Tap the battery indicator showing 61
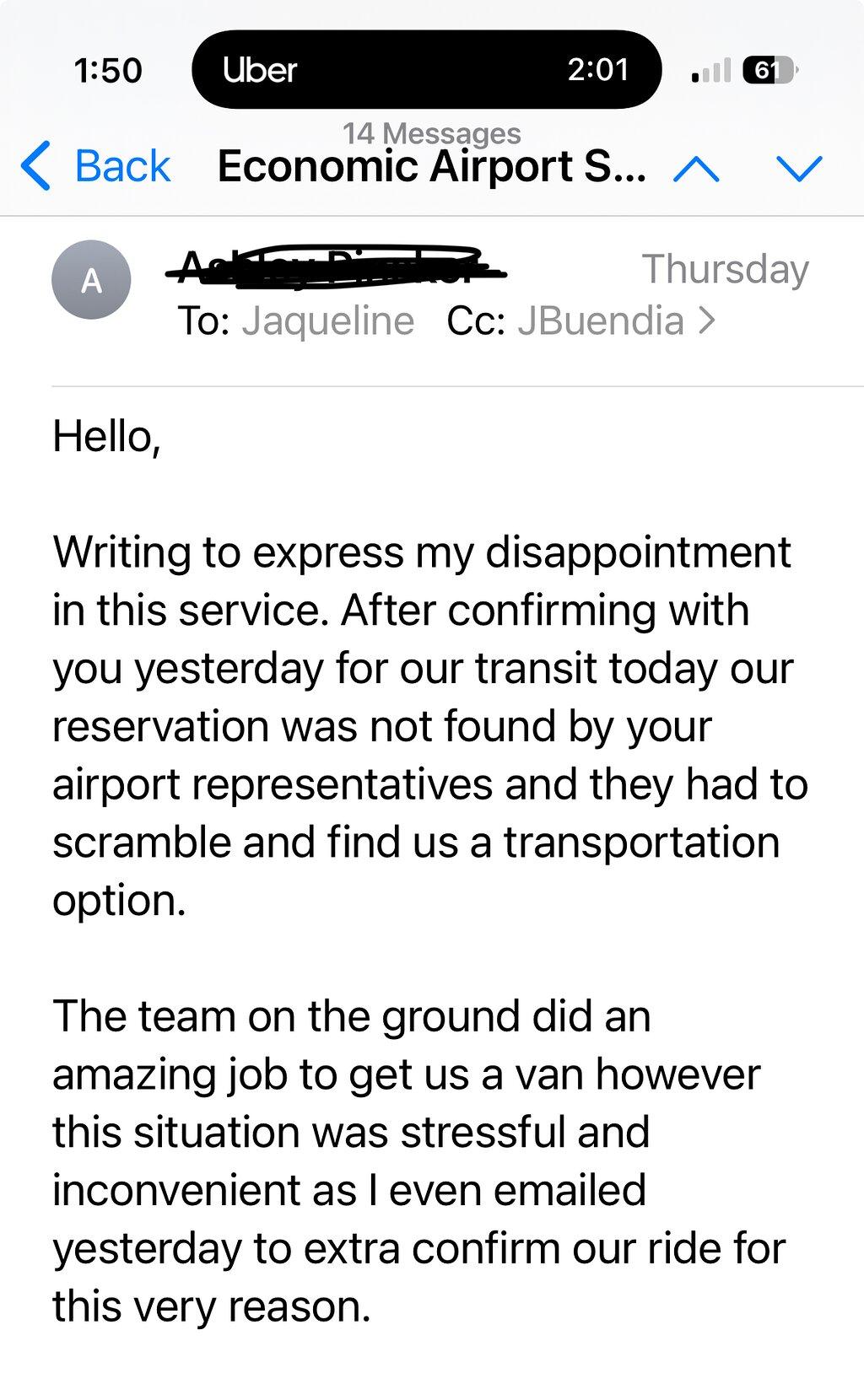The image size is (864, 1400). [769, 70]
